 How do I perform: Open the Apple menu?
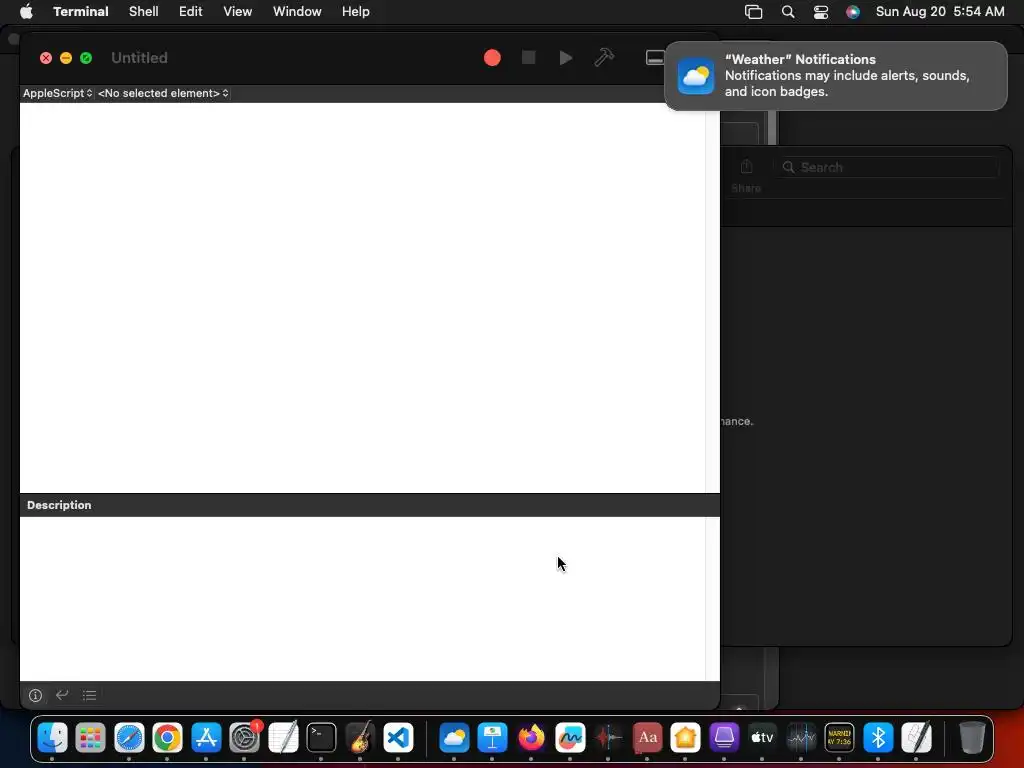pyautogui.click(x=26, y=11)
